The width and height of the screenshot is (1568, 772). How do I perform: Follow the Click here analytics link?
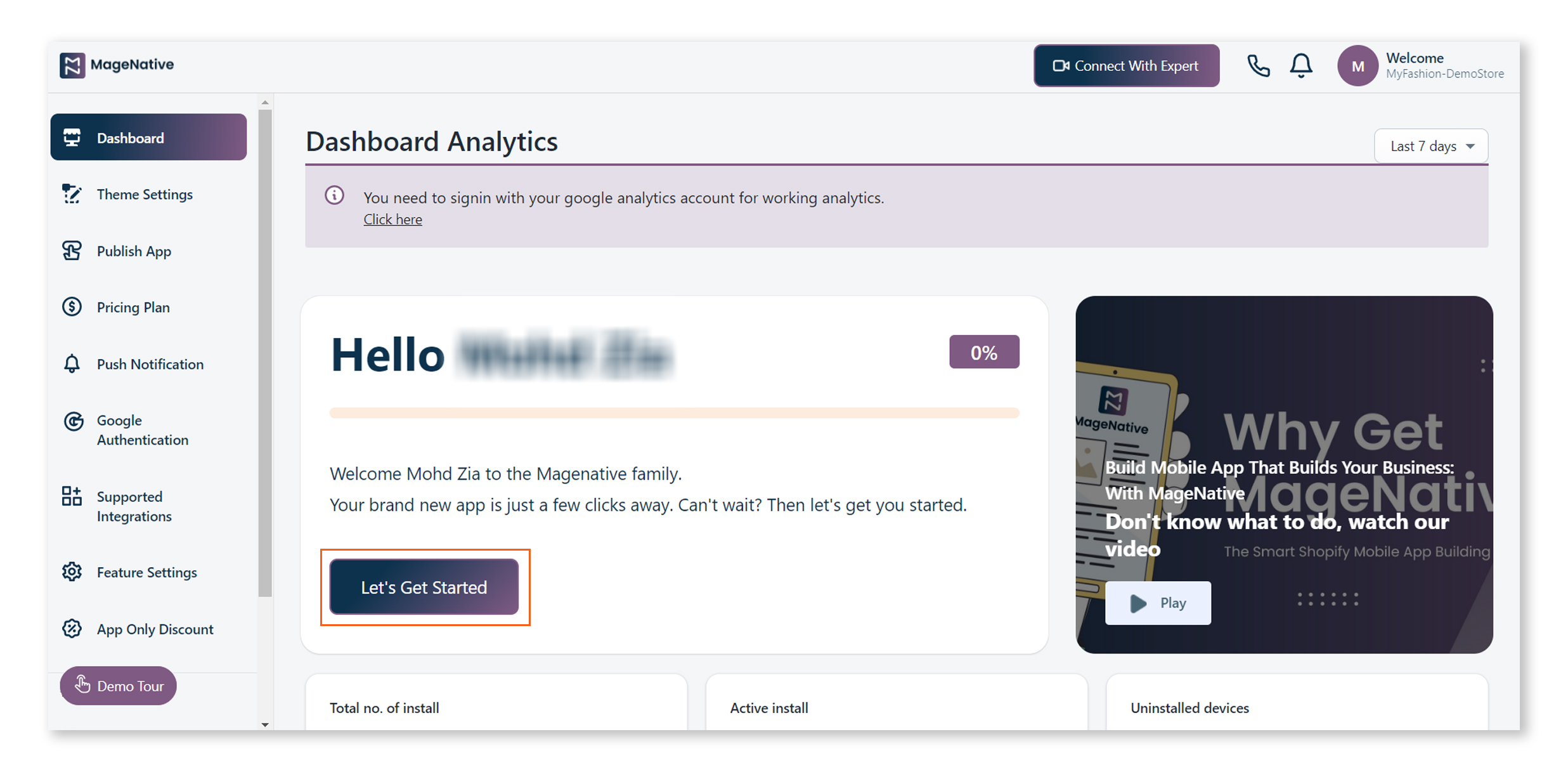[392, 219]
